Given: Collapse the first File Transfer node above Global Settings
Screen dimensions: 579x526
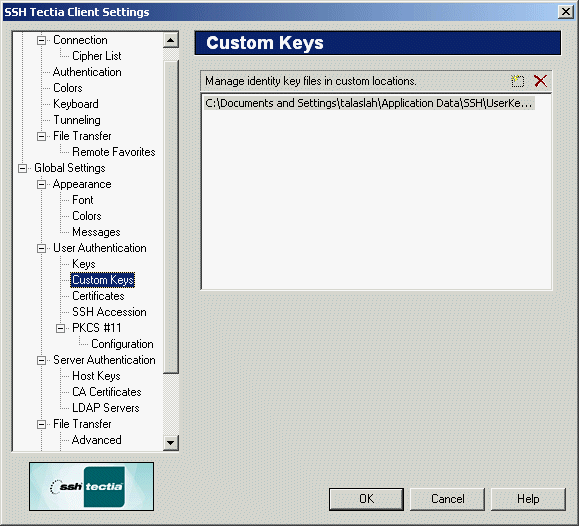Looking at the screenshot, I should pyautogui.click(x=41, y=136).
